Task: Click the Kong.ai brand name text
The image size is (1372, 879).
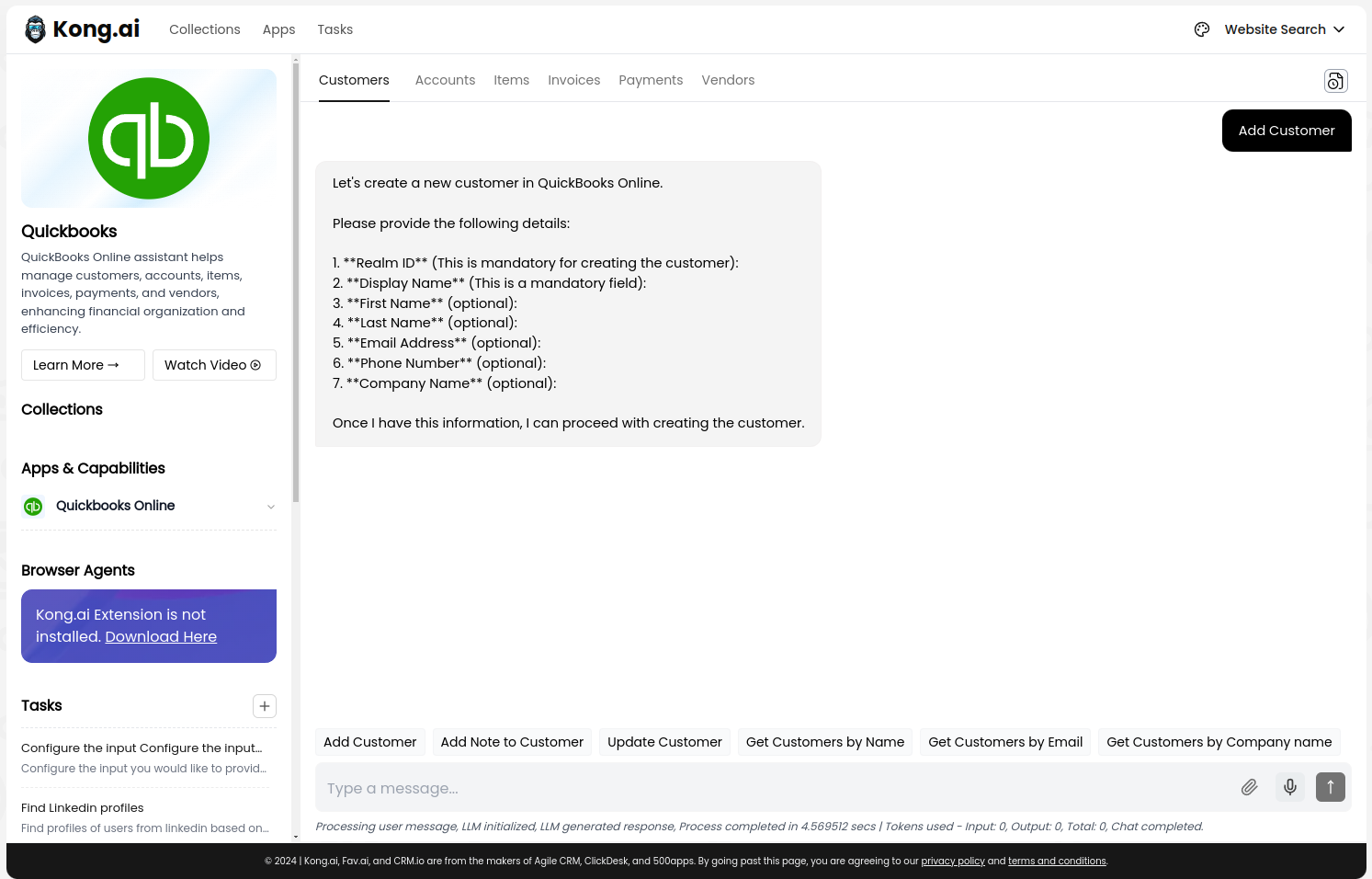Action: click(x=96, y=29)
